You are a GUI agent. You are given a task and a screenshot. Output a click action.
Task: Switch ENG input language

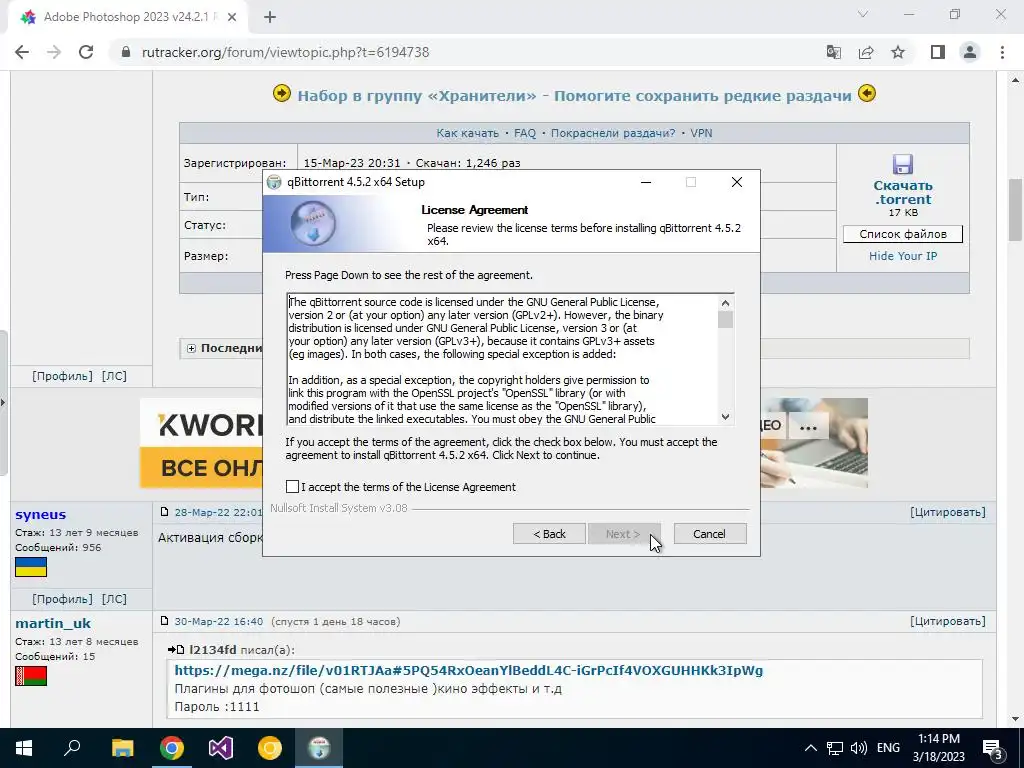pos(888,748)
